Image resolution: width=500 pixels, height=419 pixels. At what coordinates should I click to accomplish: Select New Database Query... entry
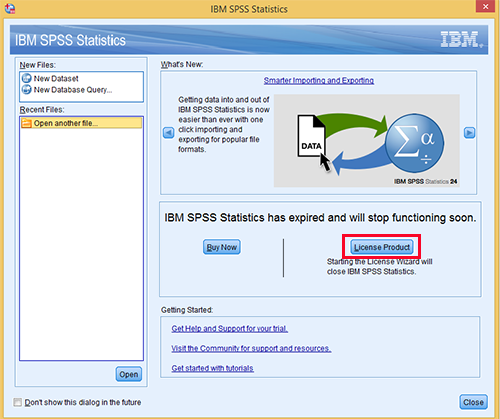[73, 90]
